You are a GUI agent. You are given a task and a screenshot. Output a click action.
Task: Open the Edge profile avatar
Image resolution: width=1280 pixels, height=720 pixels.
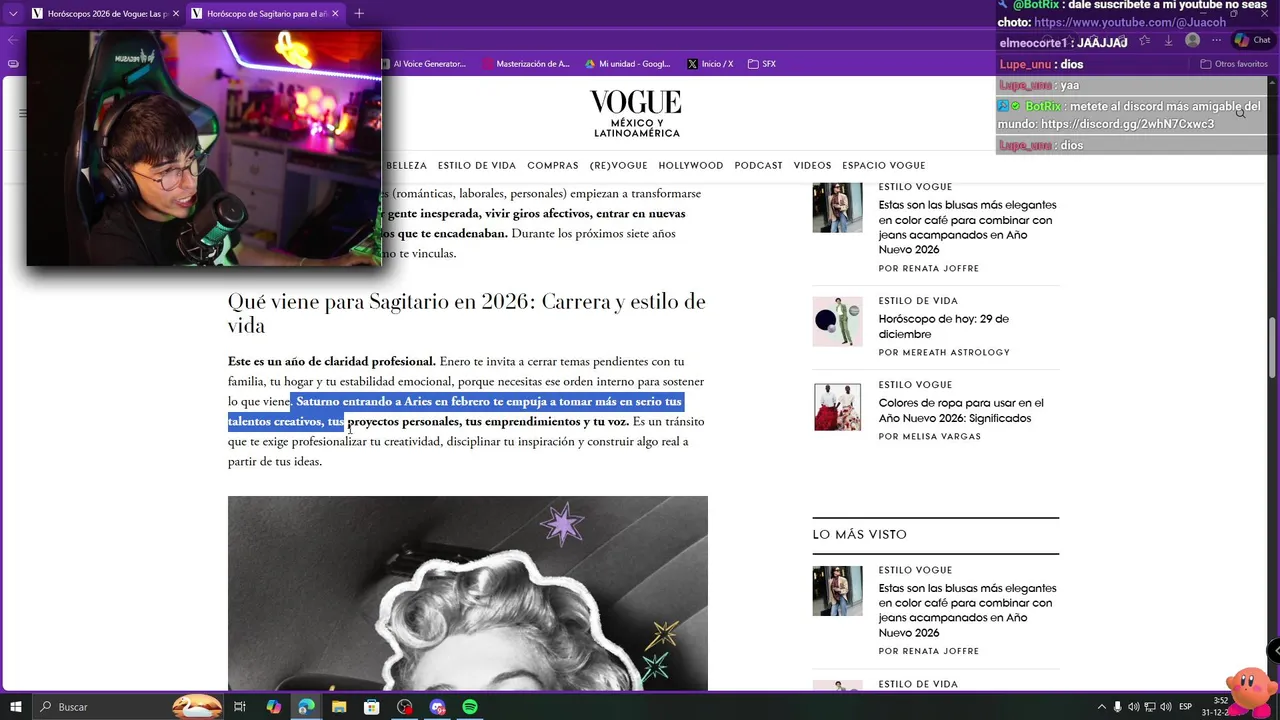pos(1192,40)
